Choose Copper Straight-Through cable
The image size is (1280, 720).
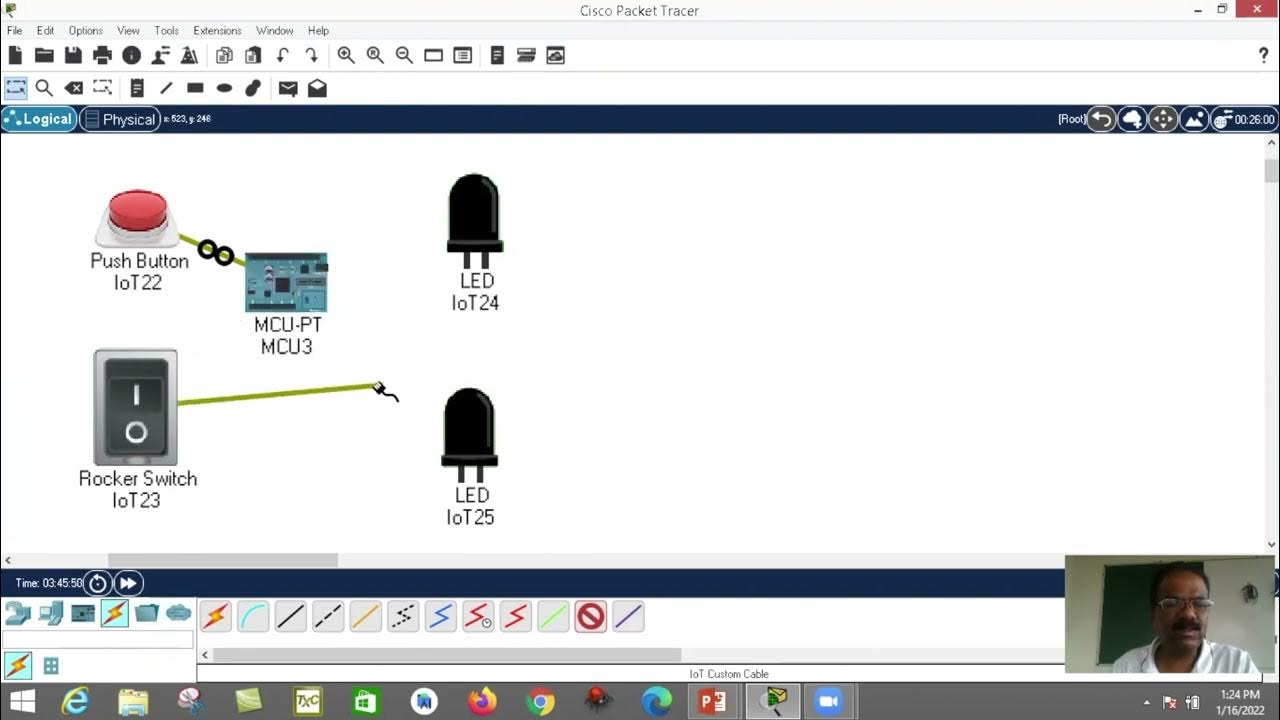click(x=291, y=617)
